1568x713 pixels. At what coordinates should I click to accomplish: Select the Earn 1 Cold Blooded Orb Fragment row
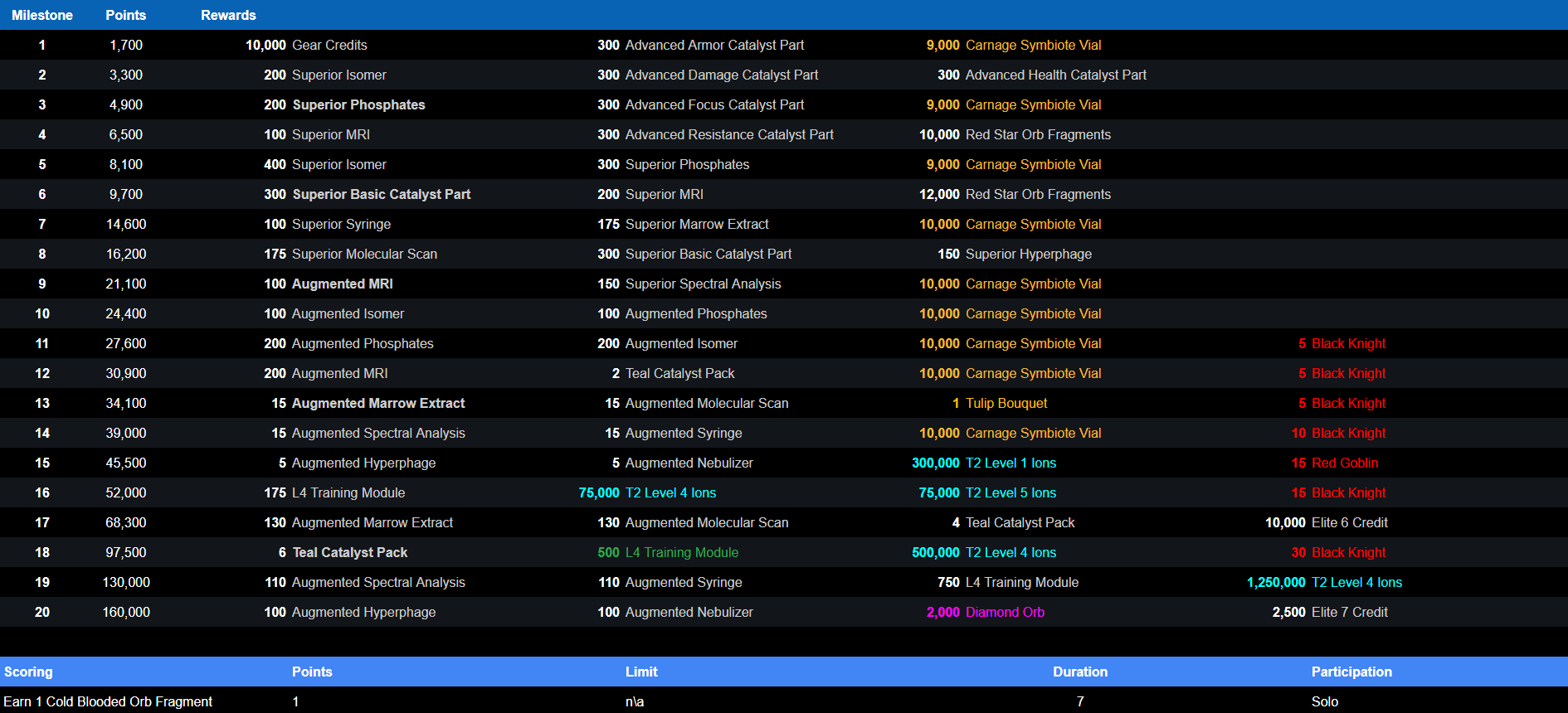tap(108, 701)
